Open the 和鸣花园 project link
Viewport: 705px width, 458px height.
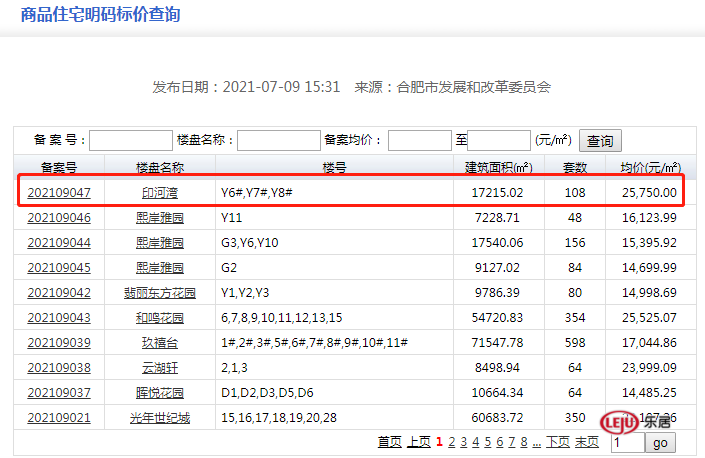[160, 318]
